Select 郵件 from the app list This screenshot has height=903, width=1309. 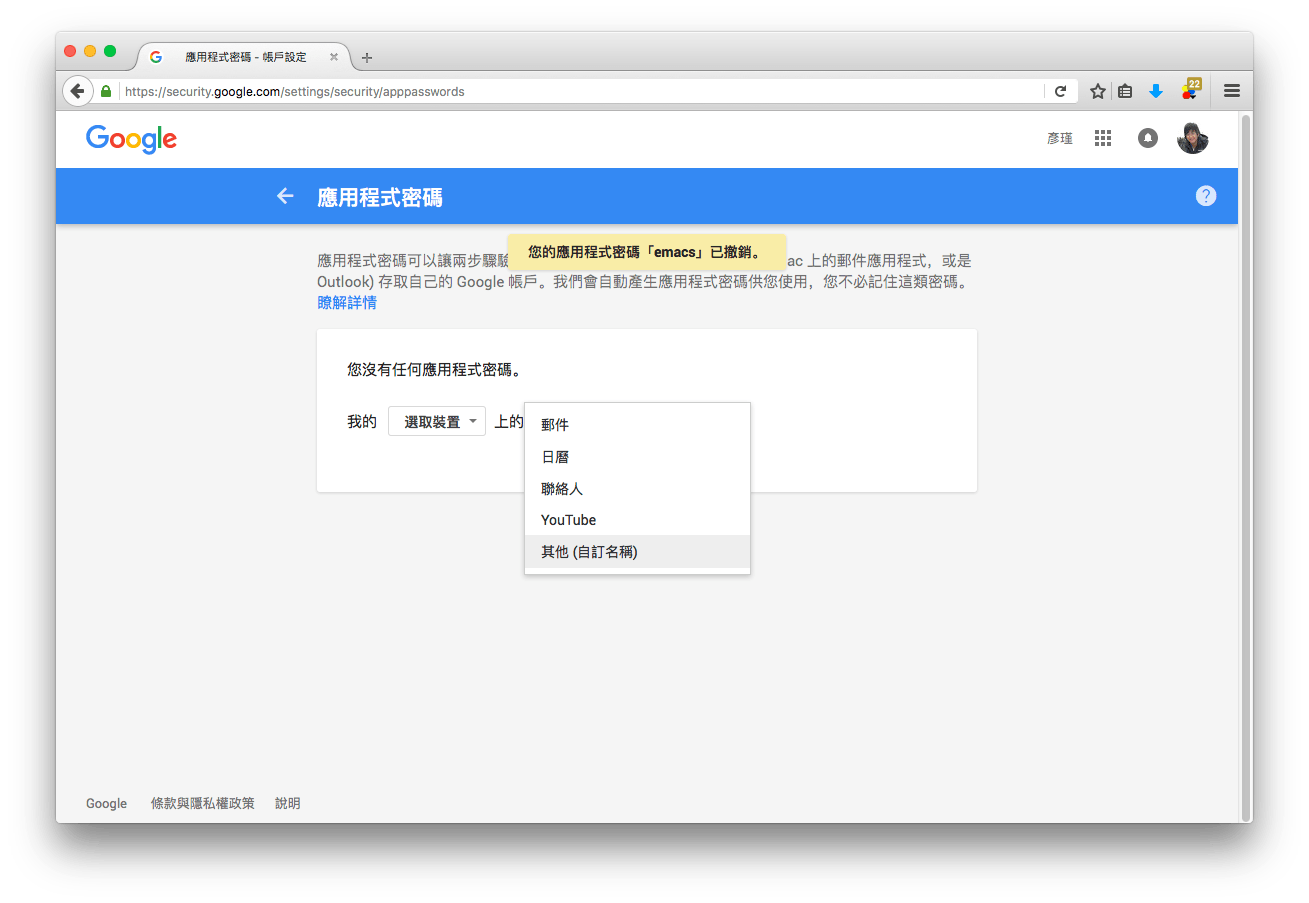coord(555,425)
